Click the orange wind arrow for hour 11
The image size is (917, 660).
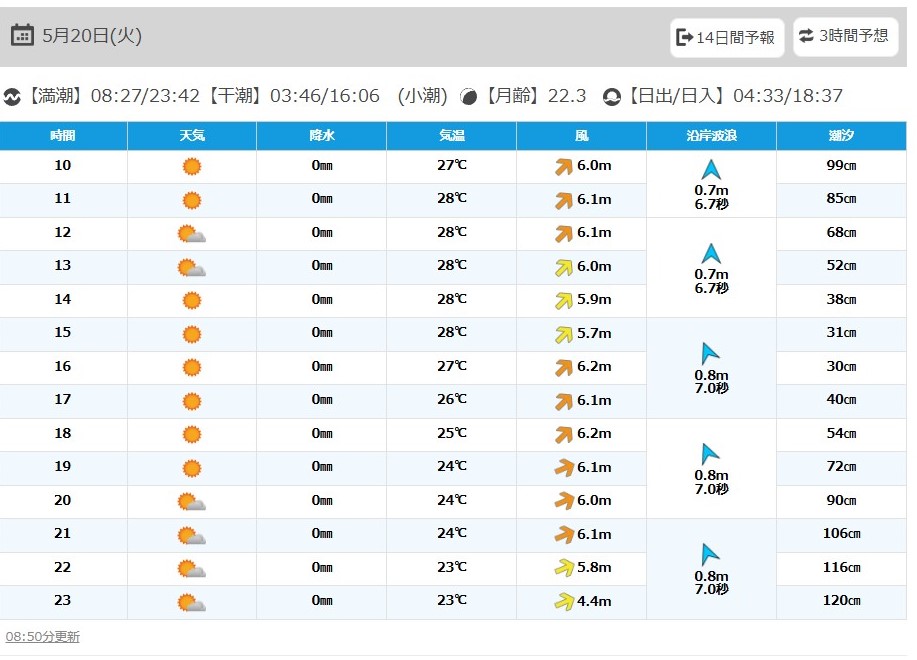(564, 201)
